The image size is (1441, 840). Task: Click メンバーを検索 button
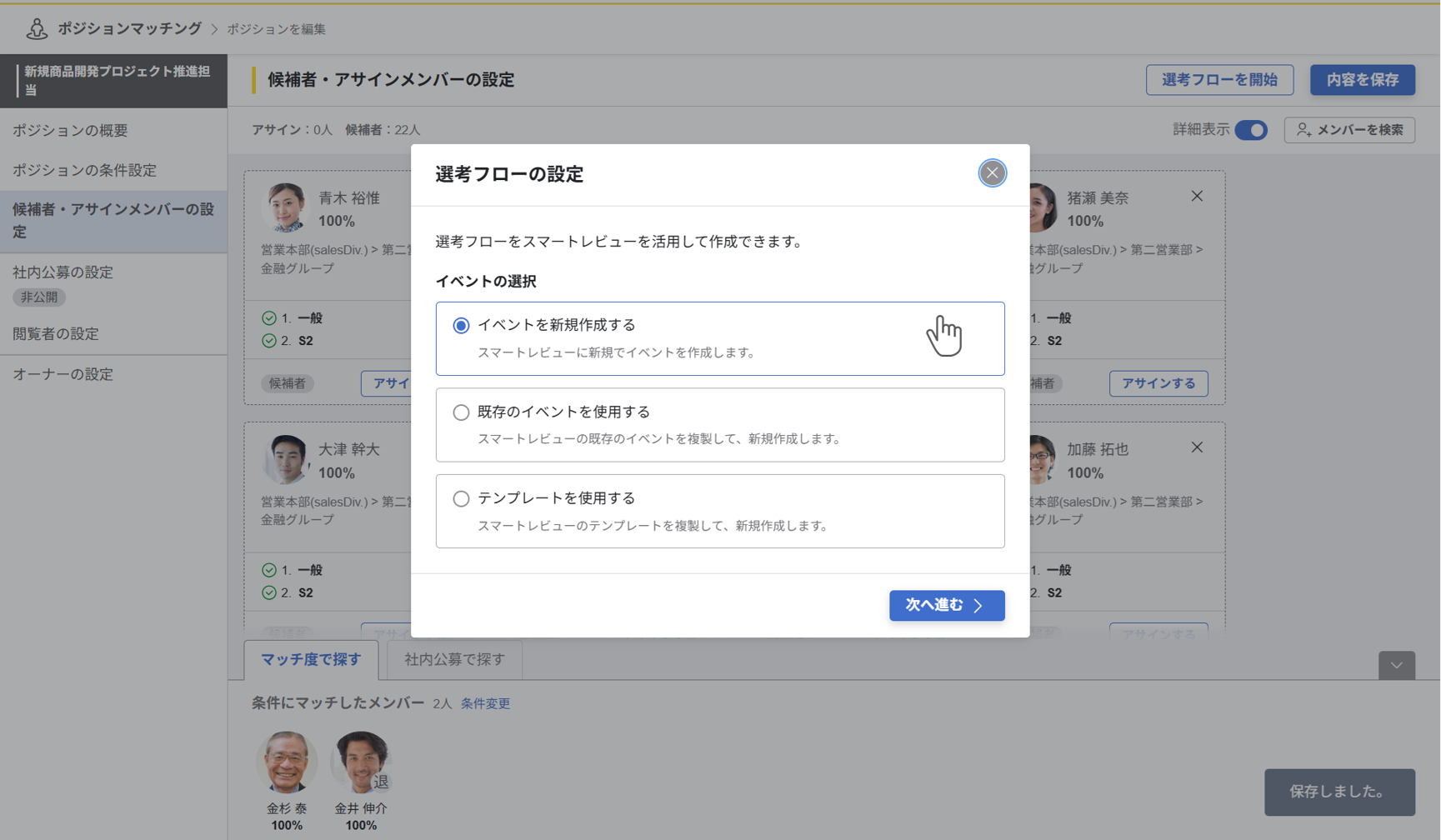tap(1349, 130)
